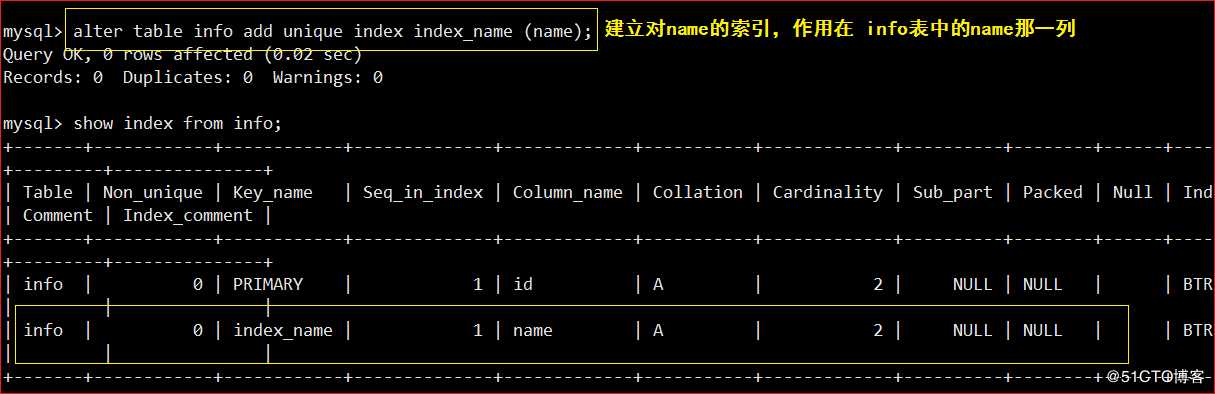1215x394 pixels.
Task: Select the 'index_name' key name cell
Action: pos(283,330)
